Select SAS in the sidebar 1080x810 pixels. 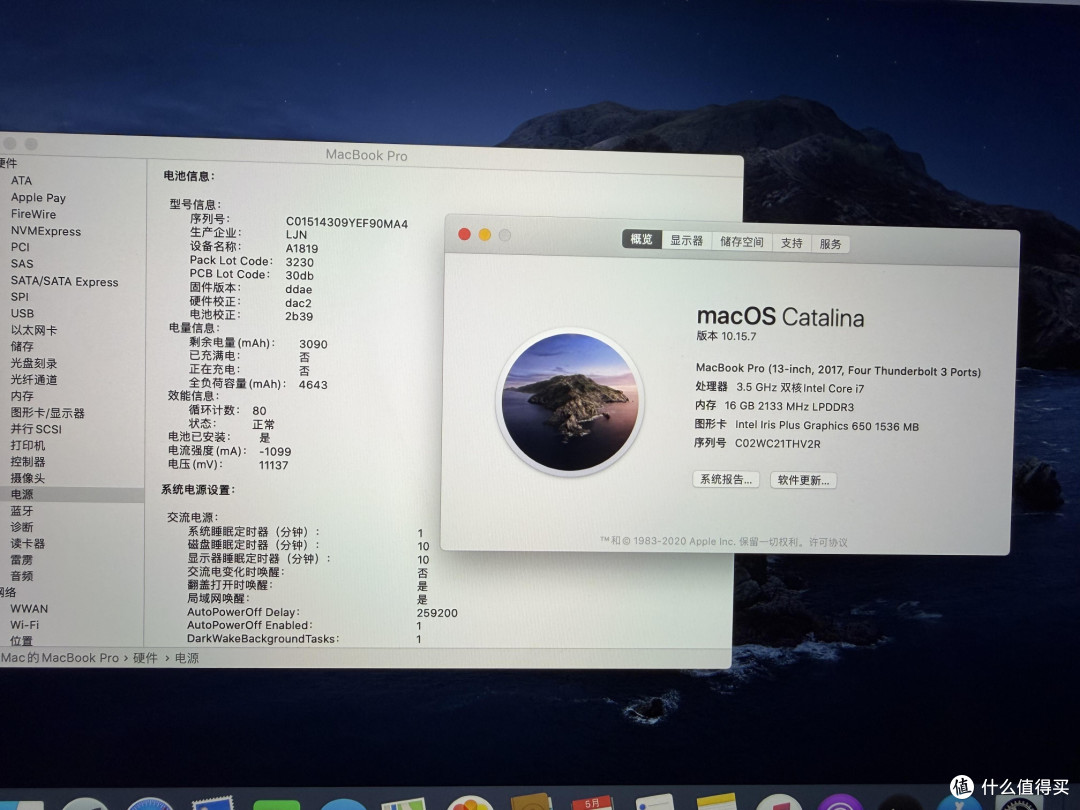tap(21, 264)
